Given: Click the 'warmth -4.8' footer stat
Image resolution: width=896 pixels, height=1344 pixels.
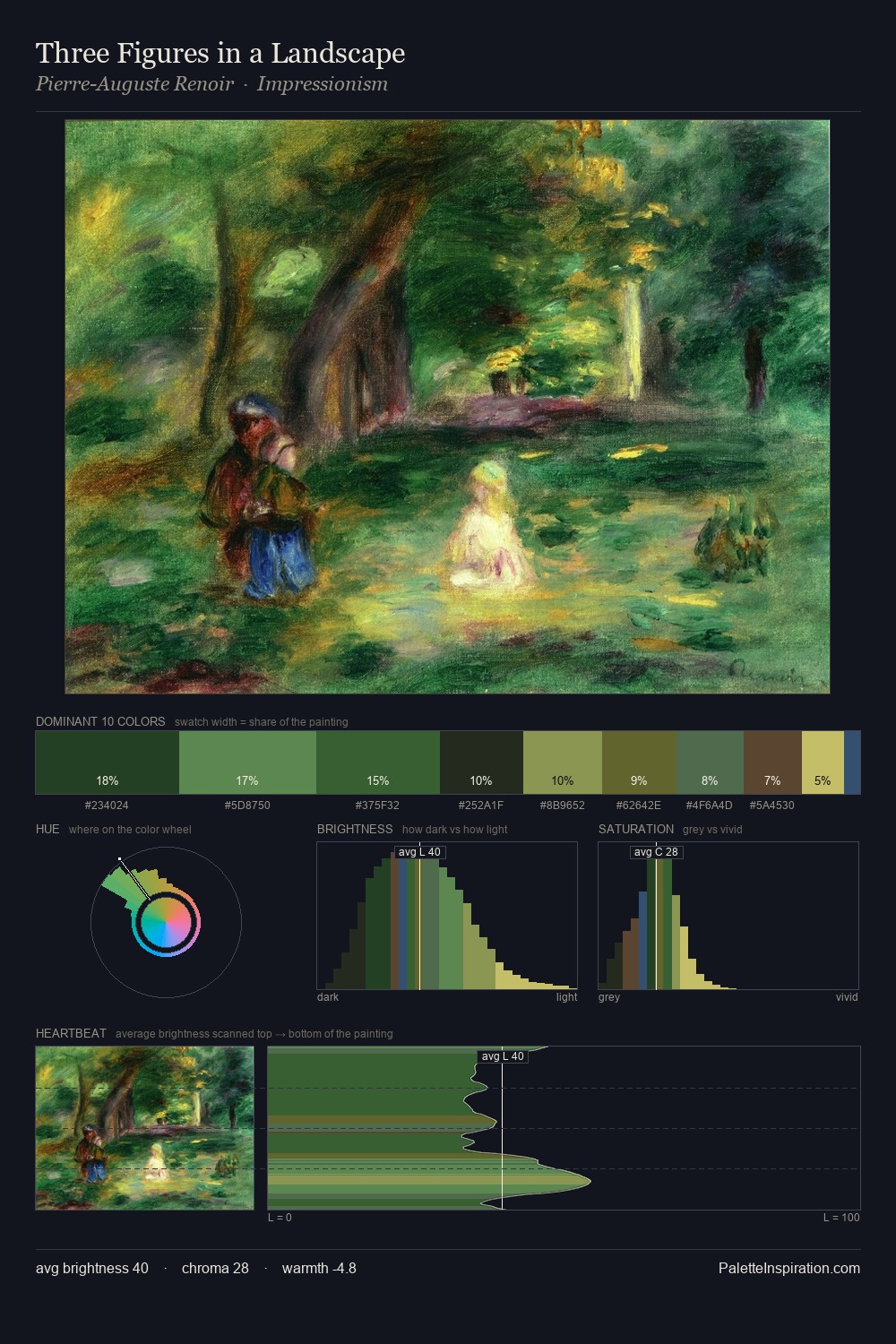Looking at the screenshot, I should pyautogui.click(x=319, y=1269).
